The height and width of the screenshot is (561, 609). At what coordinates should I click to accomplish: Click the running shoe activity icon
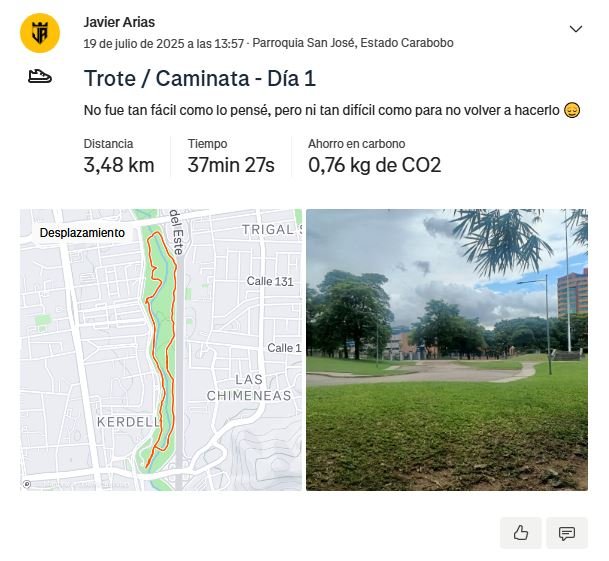click(40, 77)
